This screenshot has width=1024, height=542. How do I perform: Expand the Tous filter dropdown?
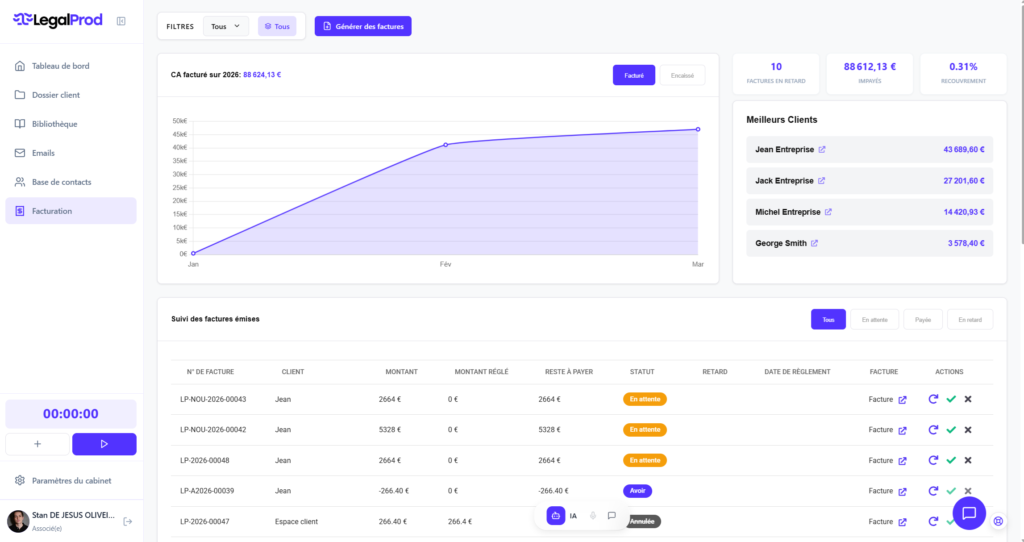tap(226, 27)
